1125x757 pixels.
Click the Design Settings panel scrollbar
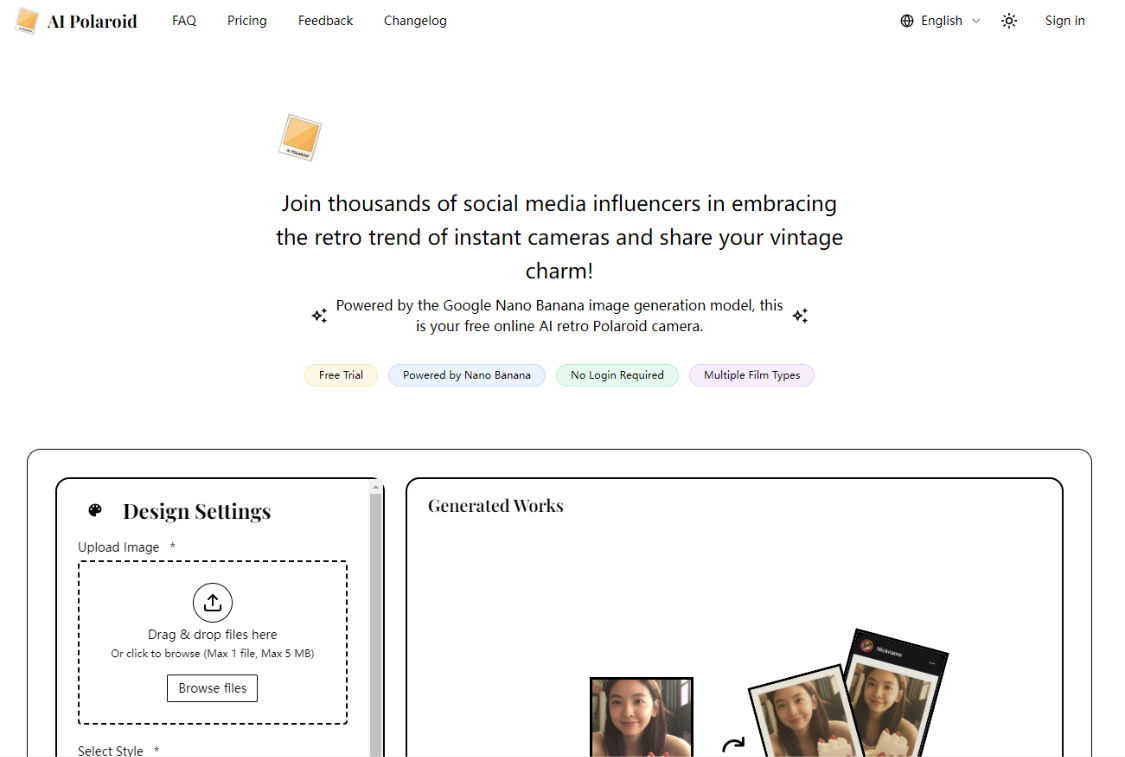click(x=374, y=620)
